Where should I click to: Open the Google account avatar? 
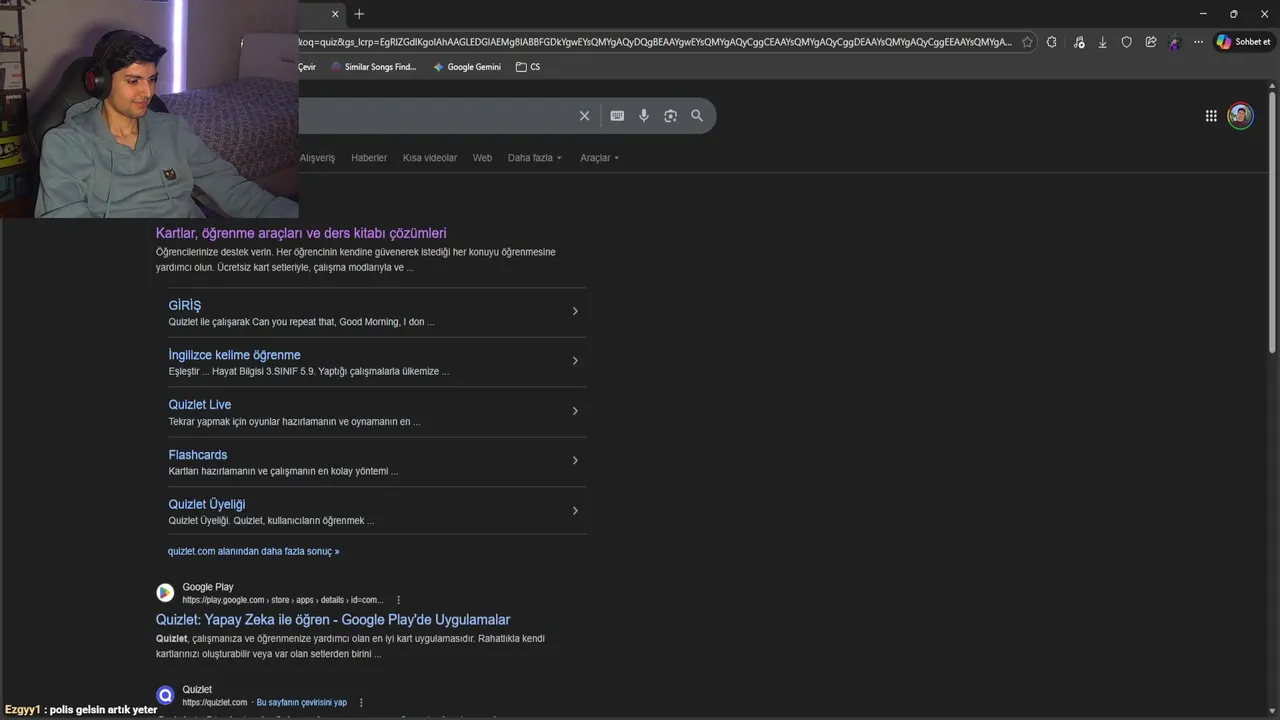pos(1240,116)
